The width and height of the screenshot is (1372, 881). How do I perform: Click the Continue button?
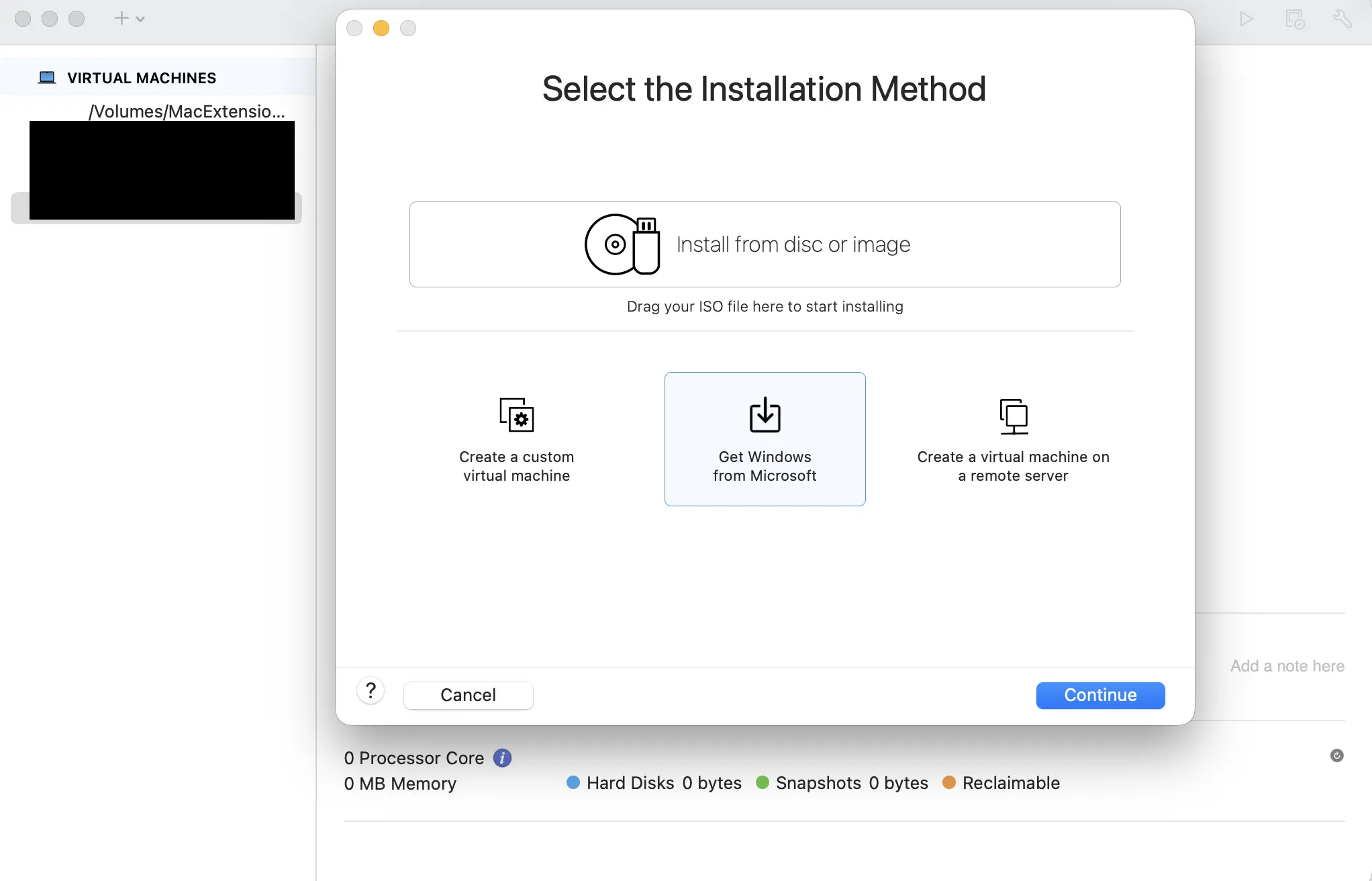coord(1099,695)
